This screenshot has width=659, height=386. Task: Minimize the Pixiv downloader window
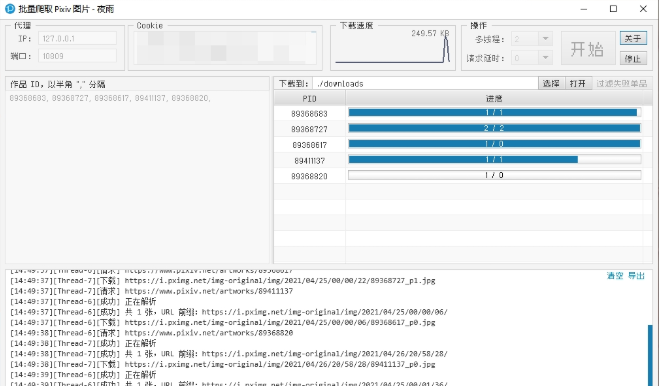tap(583, 9)
